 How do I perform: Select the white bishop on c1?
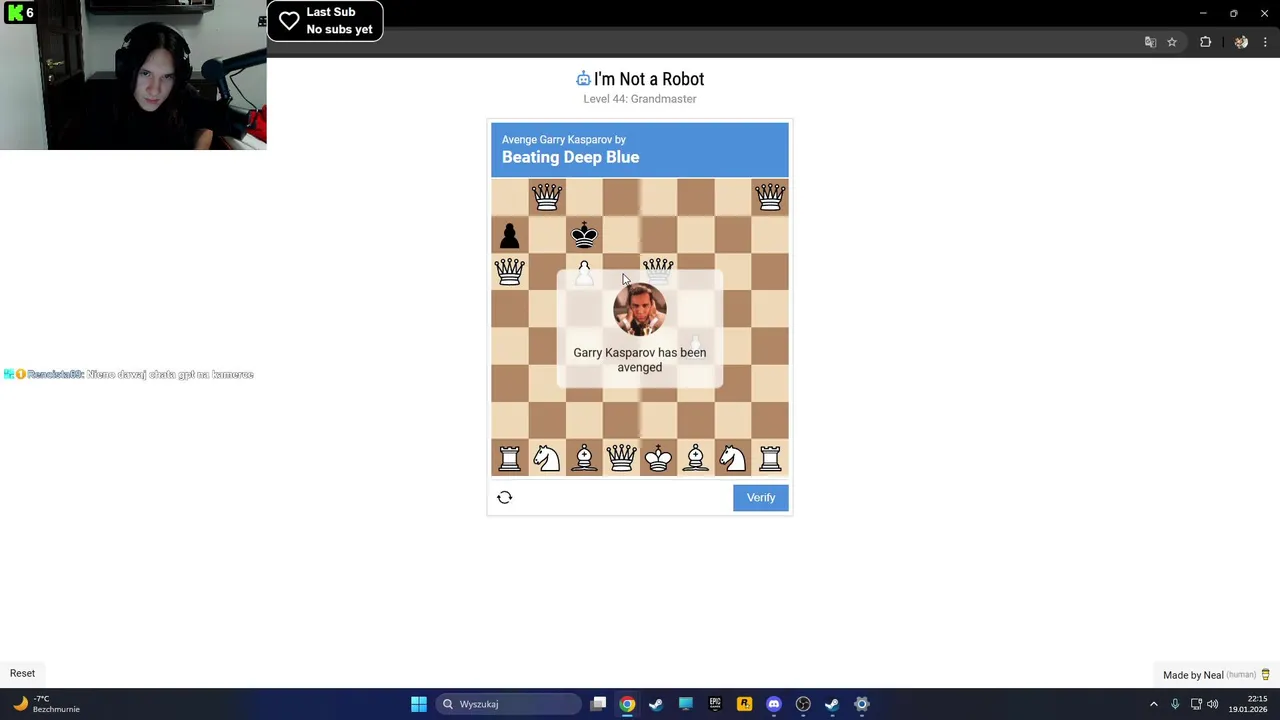click(584, 458)
